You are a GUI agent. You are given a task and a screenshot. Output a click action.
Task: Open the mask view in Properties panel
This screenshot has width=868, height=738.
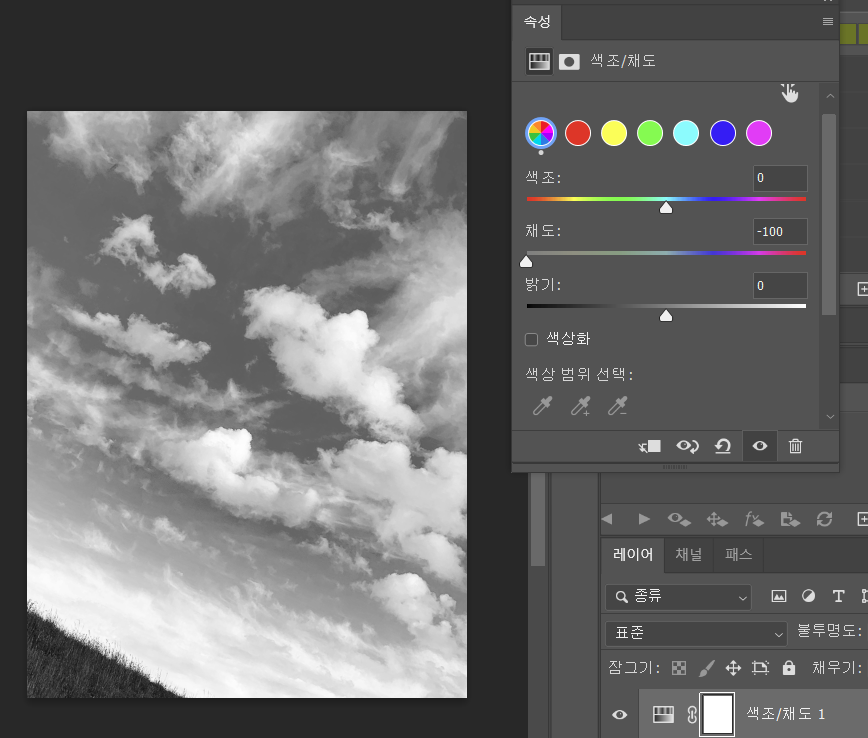[569, 62]
